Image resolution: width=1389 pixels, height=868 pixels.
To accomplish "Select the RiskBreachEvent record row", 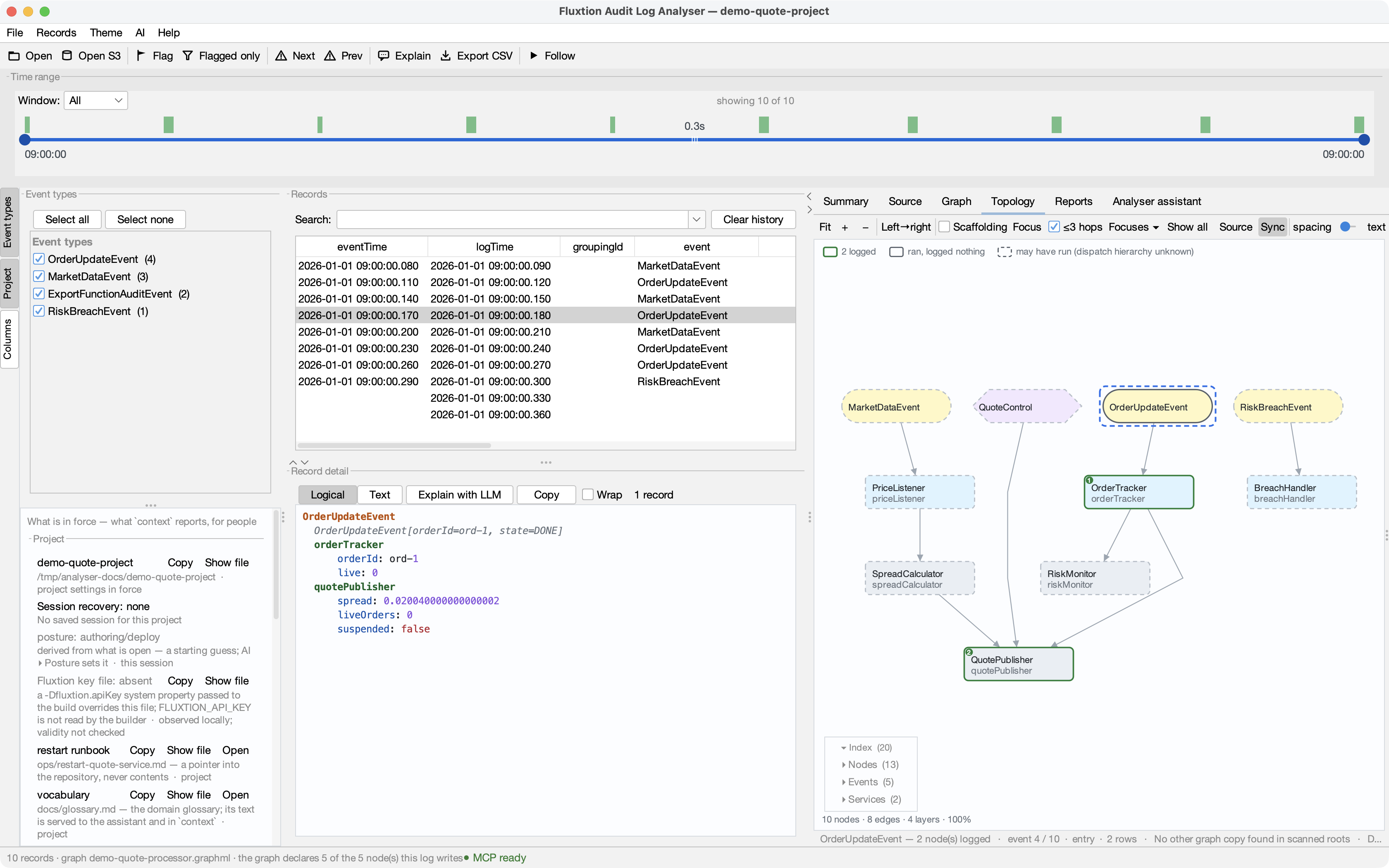I will tap(545, 382).
